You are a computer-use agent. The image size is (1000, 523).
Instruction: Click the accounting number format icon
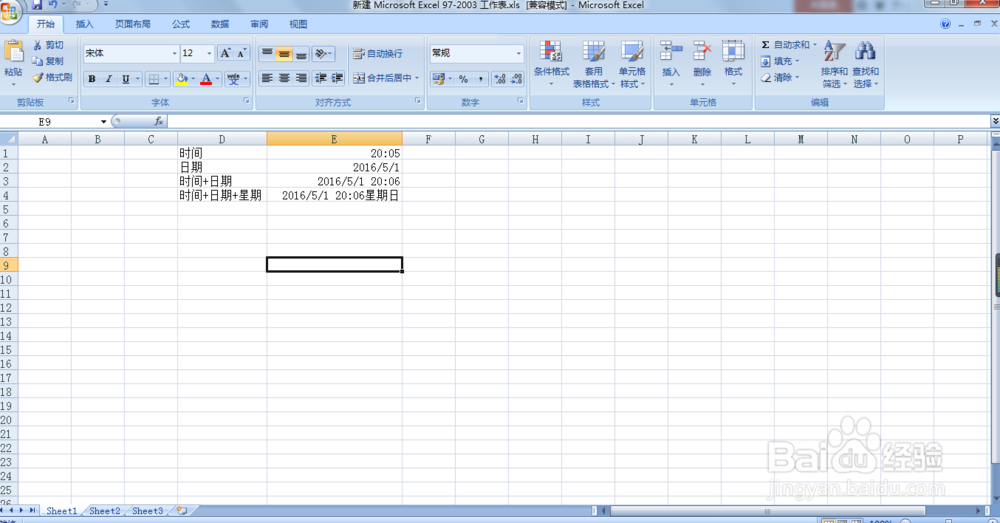pyautogui.click(x=439, y=79)
